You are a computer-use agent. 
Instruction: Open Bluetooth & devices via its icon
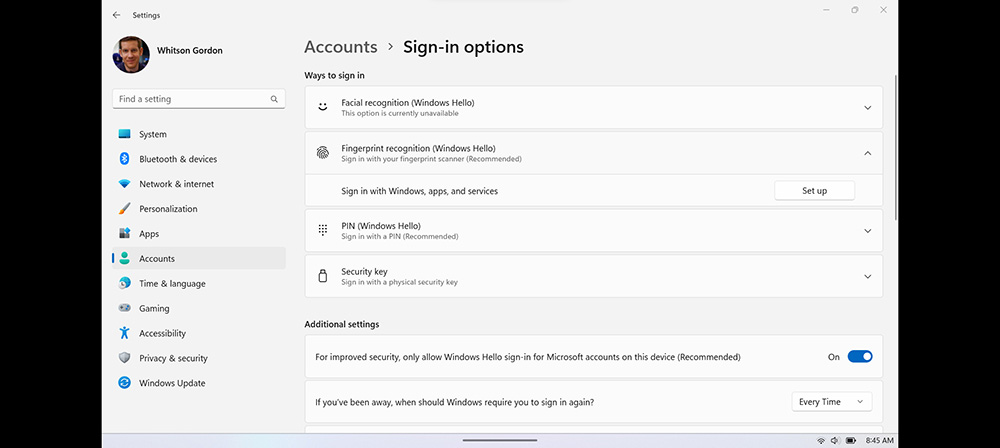tap(125, 159)
